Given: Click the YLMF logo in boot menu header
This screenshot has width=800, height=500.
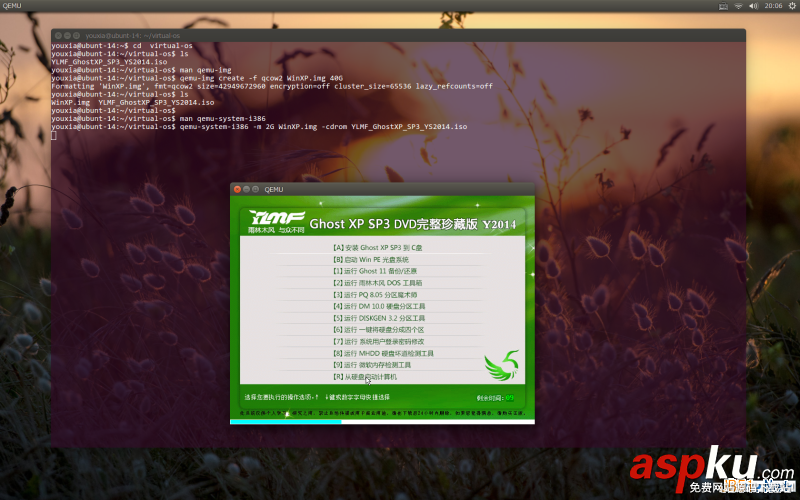Looking at the screenshot, I should point(277,221).
